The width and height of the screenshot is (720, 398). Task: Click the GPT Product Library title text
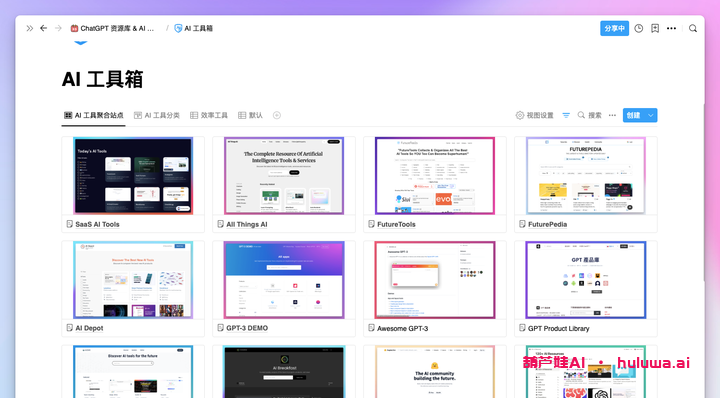(x=559, y=329)
